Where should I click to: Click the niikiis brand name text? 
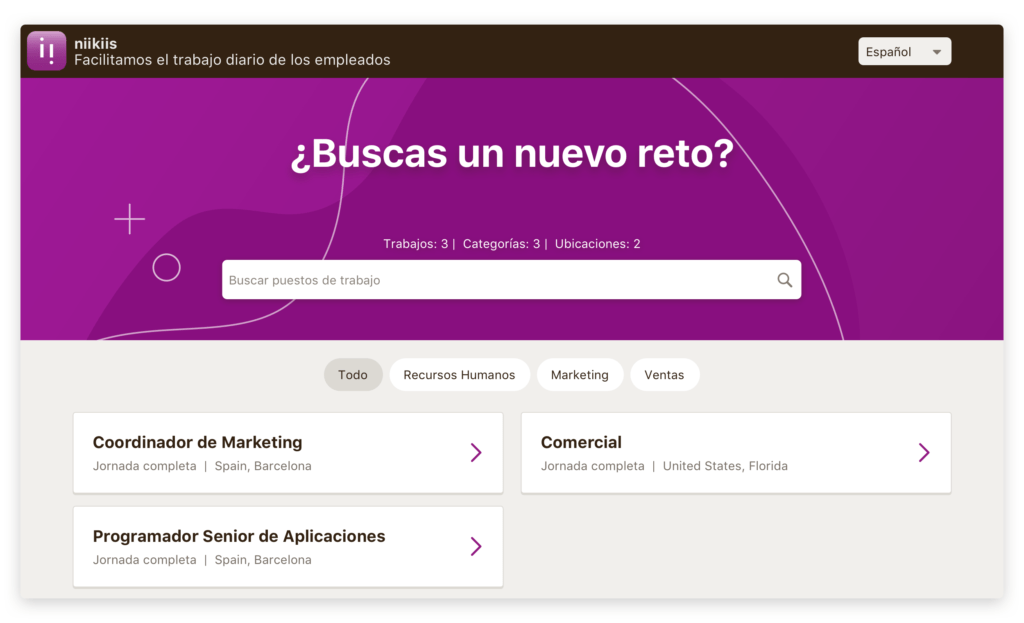pyautogui.click(x=95, y=43)
